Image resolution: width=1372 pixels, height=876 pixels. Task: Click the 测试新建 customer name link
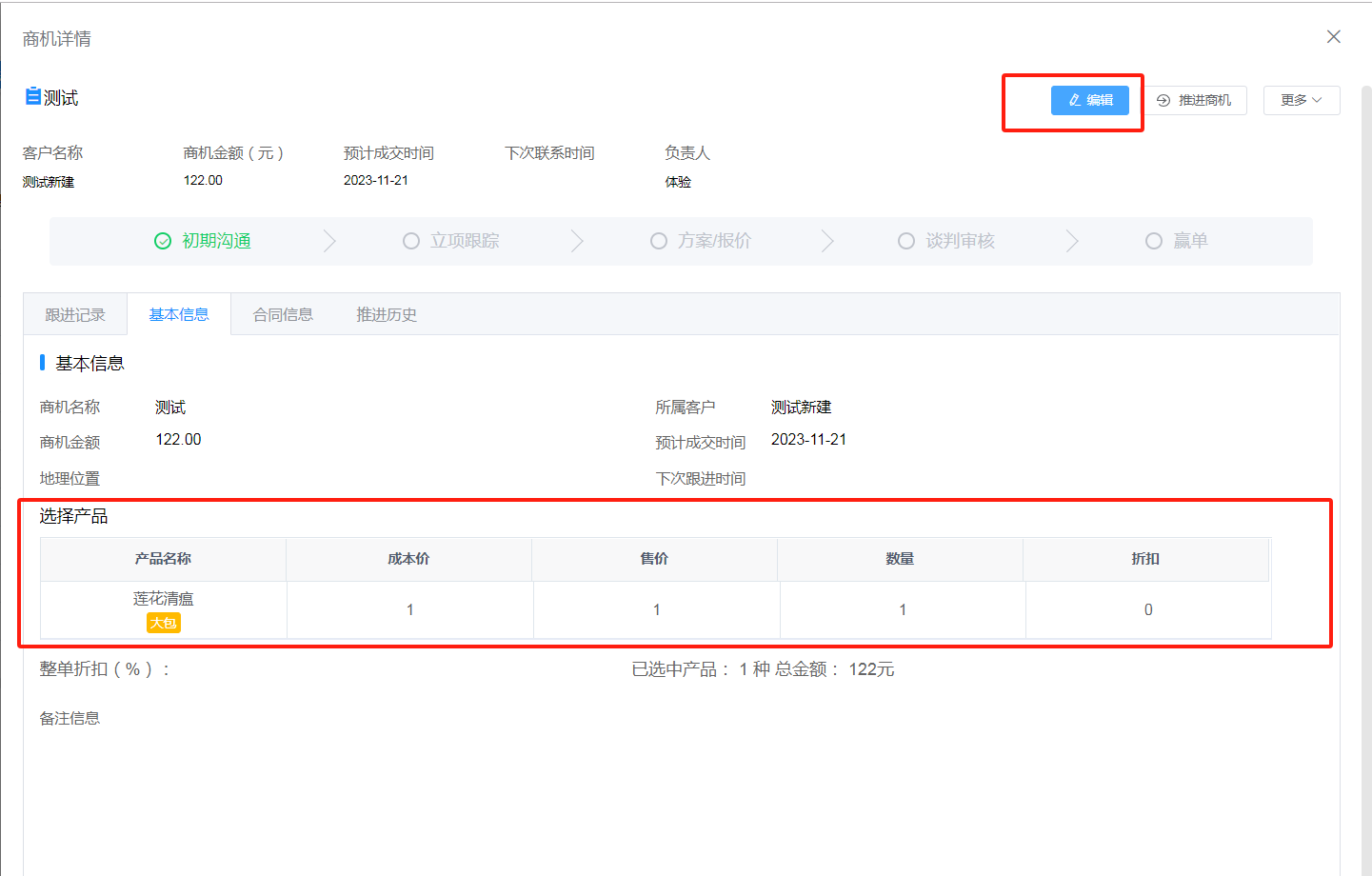pyautogui.click(x=49, y=182)
